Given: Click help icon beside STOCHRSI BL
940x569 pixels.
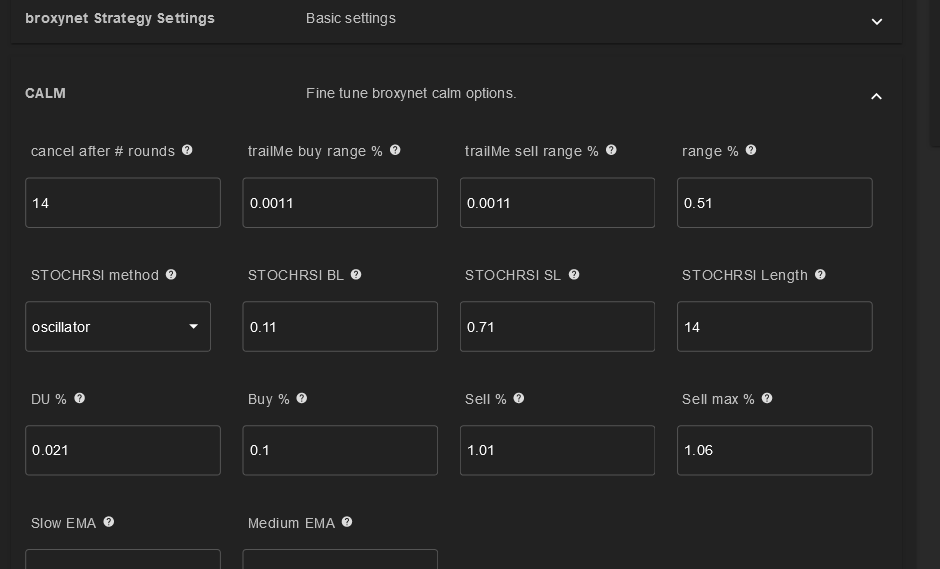Looking at the screenshot, I should pos(355,274).
